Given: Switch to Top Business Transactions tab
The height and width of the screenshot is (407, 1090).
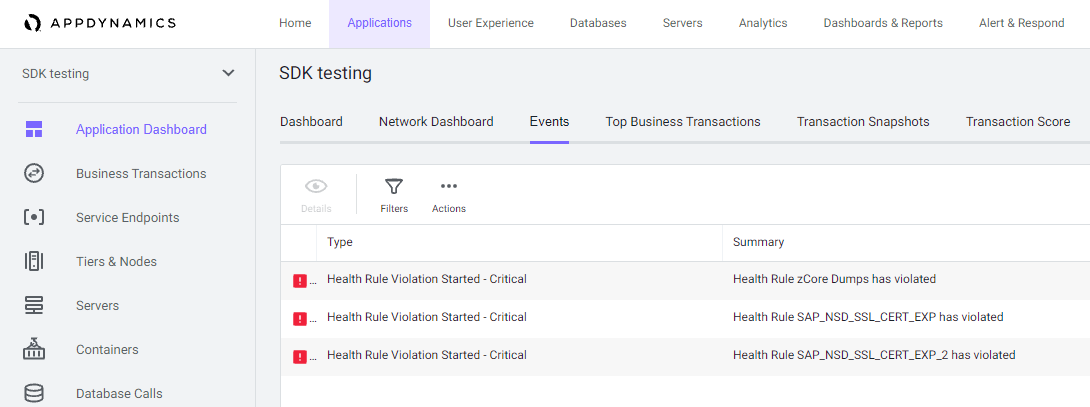Looking at the screenshot, I should (x=683, y=122).
